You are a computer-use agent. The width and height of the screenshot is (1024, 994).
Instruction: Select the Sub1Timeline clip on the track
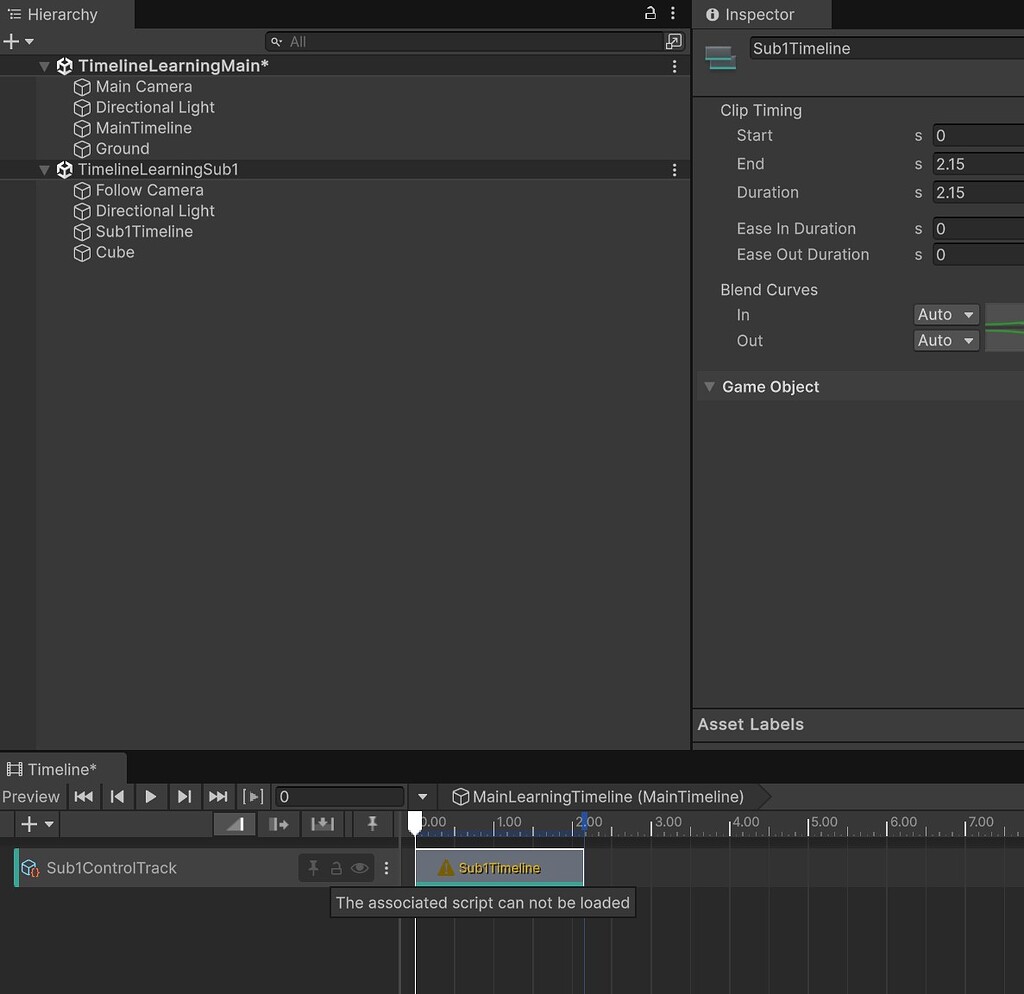499,867
